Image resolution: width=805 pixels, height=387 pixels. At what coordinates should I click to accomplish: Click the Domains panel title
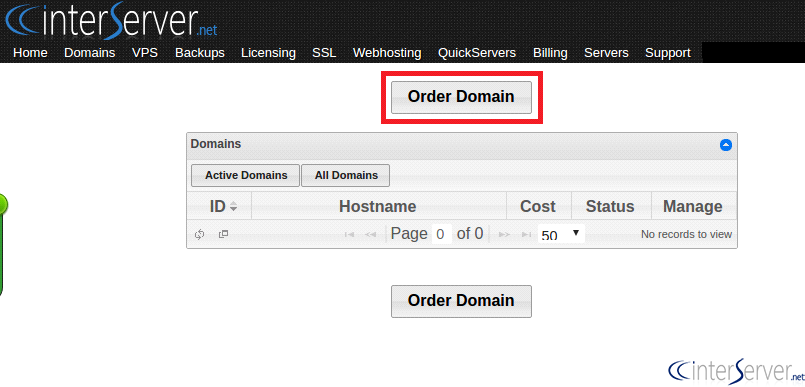(x=216, y=144)
